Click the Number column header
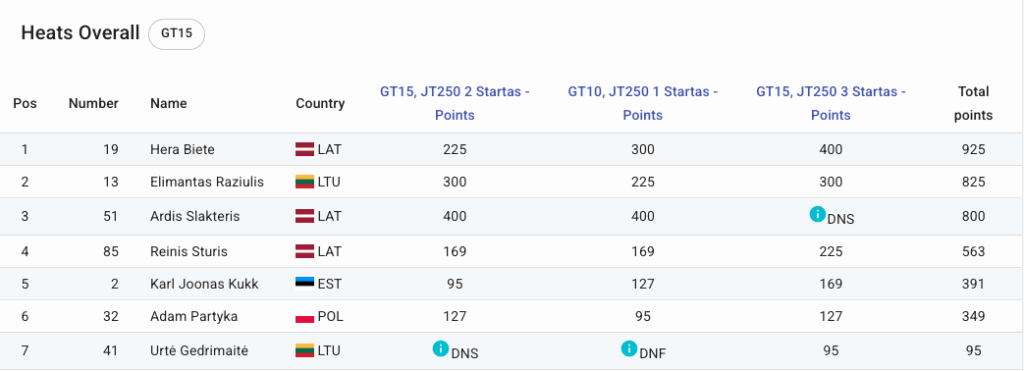This screenshot has width=1024, height=371. (93, 103)
